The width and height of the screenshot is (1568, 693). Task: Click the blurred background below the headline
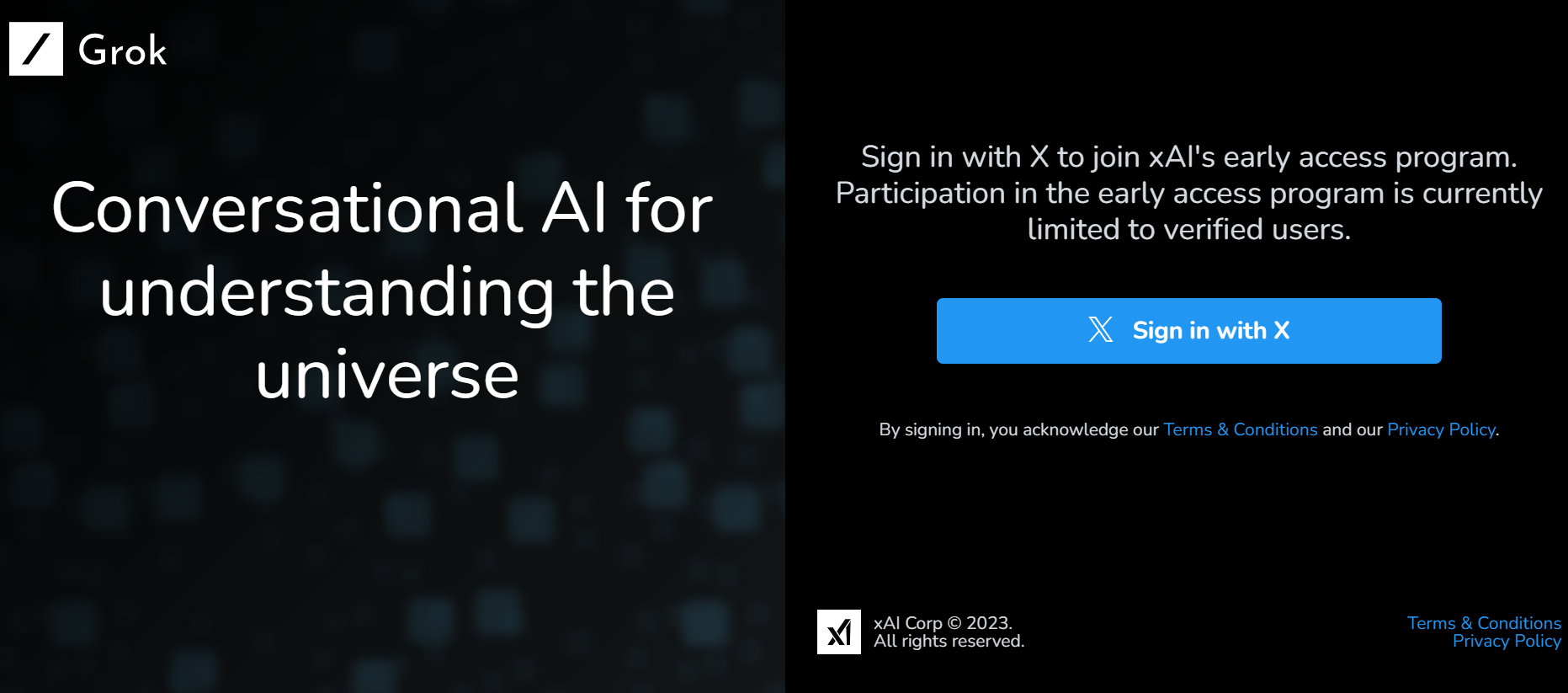pyautogui.click(x=387, y=539)
